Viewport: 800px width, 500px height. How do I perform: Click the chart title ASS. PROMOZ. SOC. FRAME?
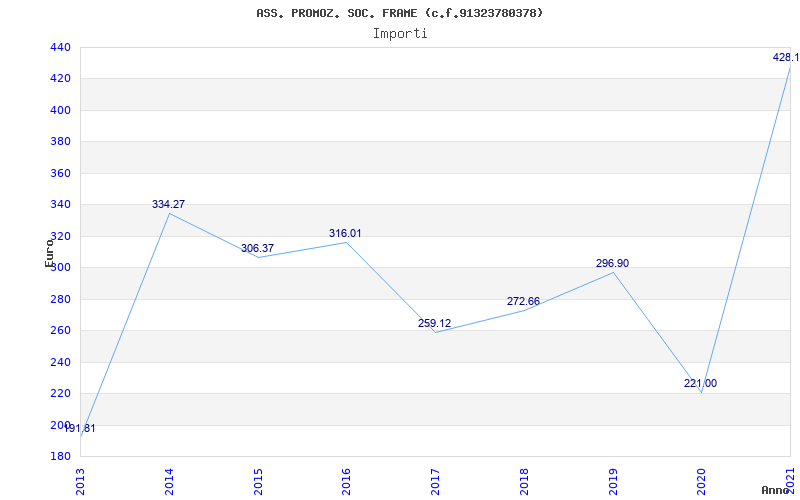click(399, 13)
